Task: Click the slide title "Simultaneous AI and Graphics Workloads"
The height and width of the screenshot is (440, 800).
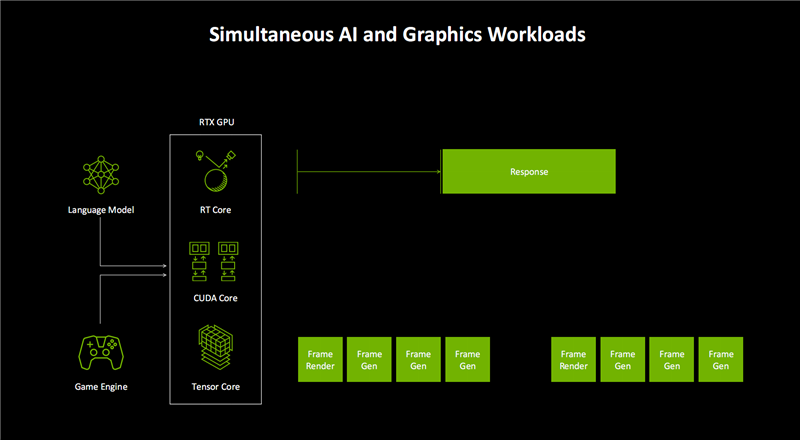Action: point(397,34)
